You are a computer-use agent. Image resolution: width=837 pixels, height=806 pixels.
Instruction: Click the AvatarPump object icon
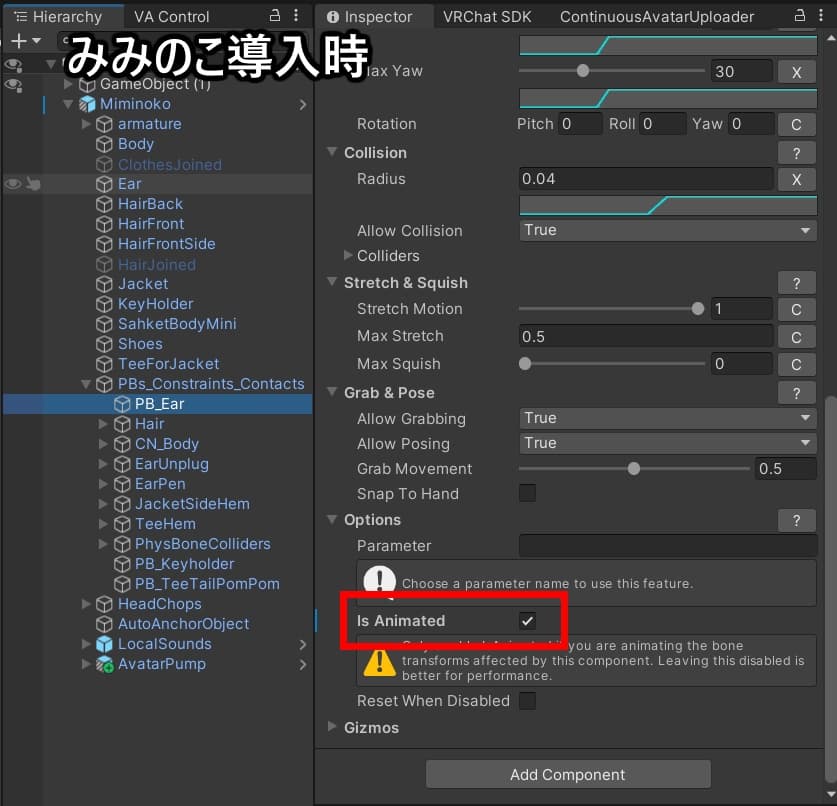(103, 664)
